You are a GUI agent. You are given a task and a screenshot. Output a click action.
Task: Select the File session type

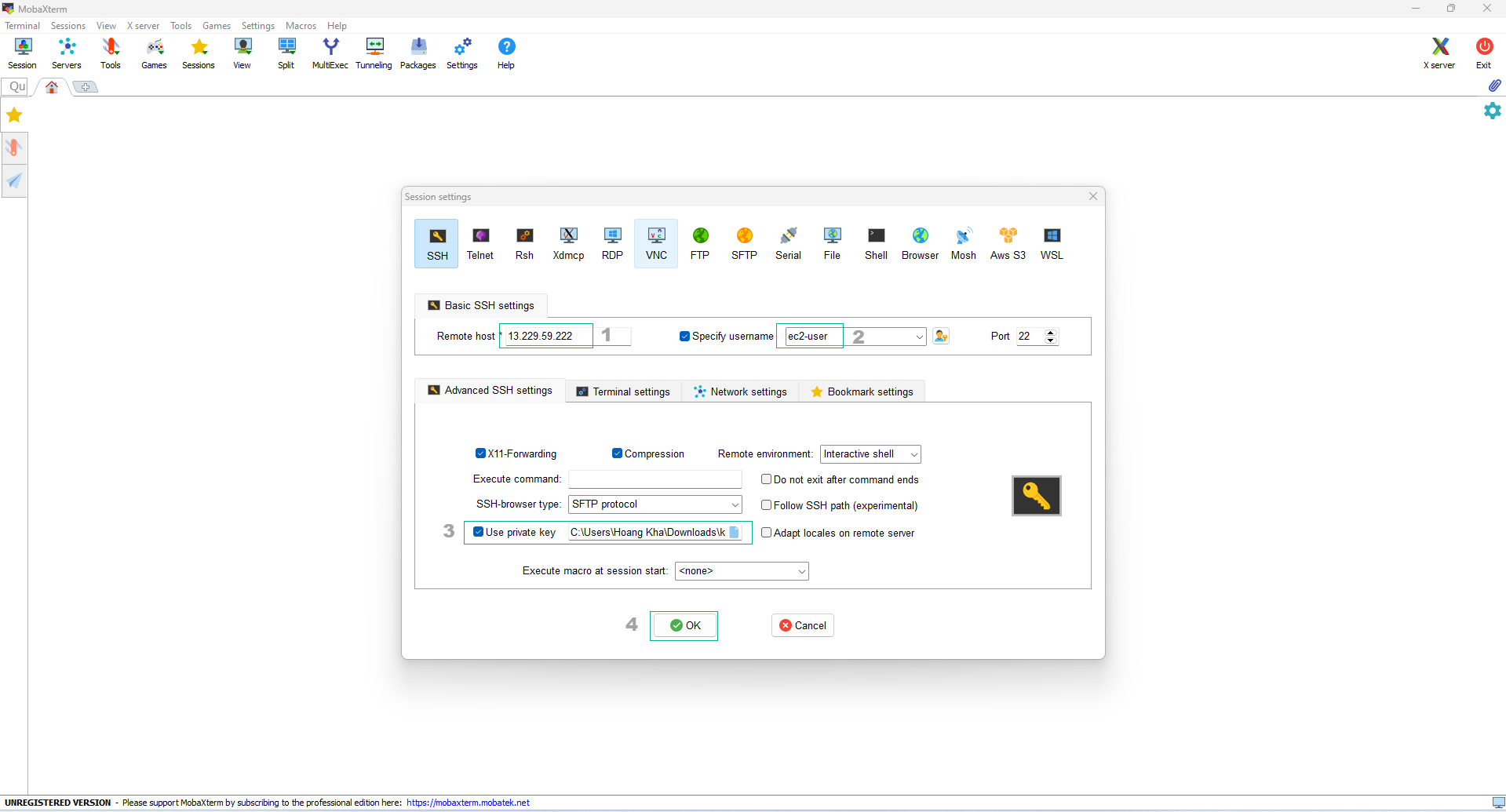[832, 244]
